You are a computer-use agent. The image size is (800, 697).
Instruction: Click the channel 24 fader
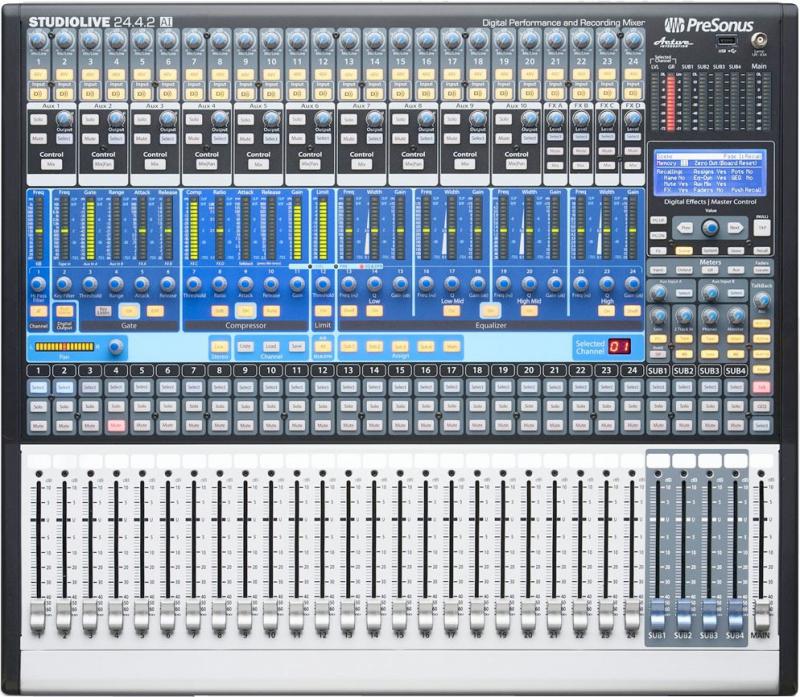633,616
